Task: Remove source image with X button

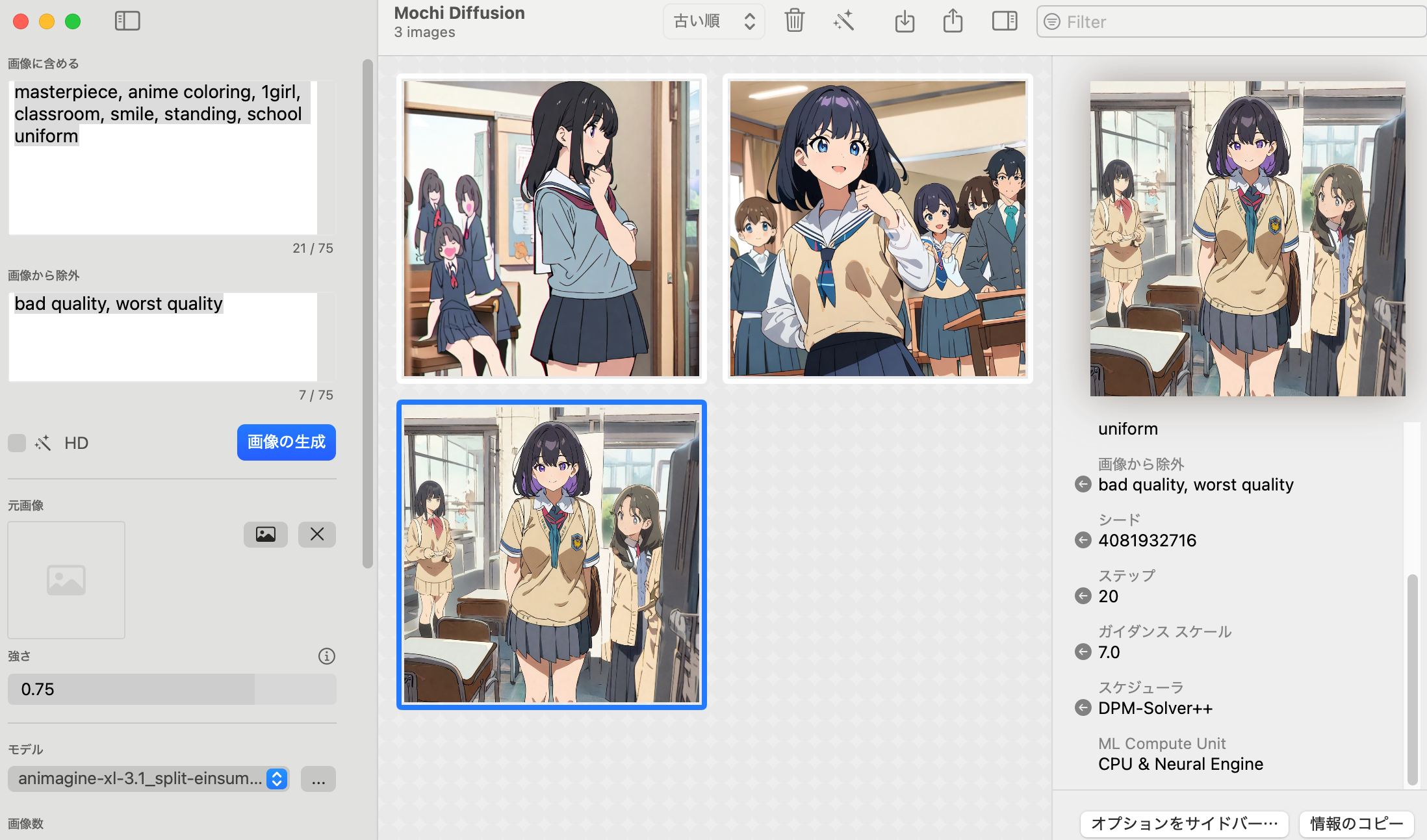Action: pos(317,534)
